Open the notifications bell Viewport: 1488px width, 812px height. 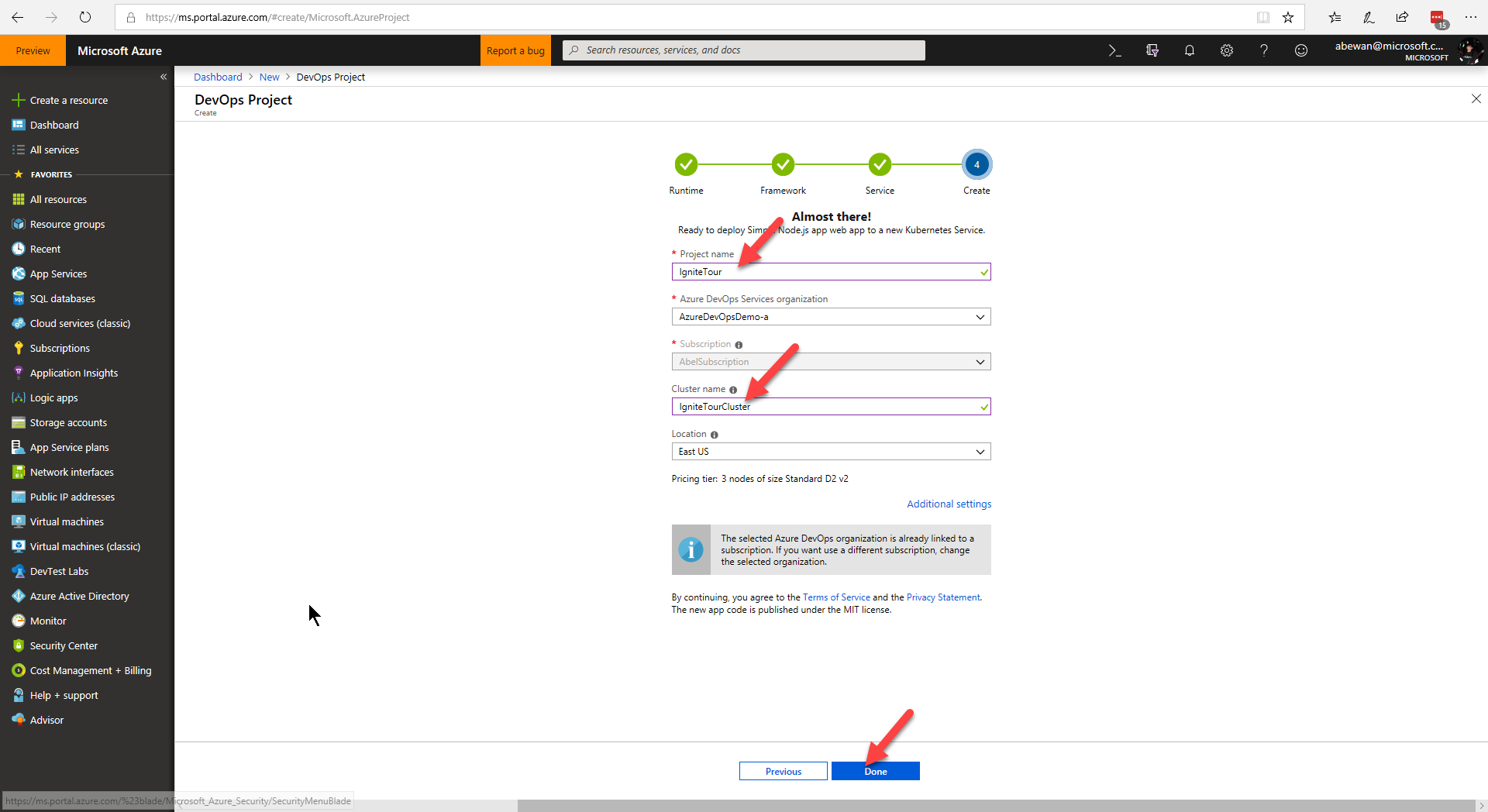[1190, 50]
